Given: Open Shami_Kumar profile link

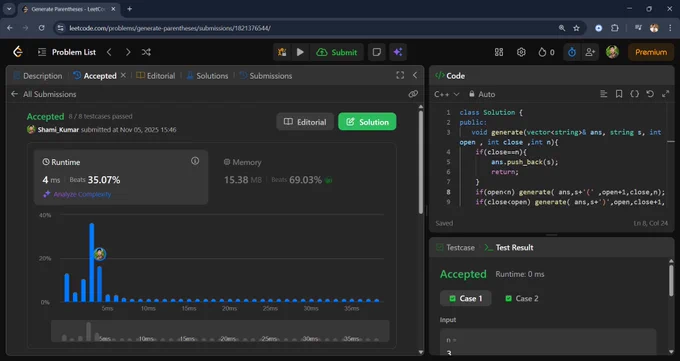Looking at the screenshot, I should pyautogui.click(x=58, y=130).
